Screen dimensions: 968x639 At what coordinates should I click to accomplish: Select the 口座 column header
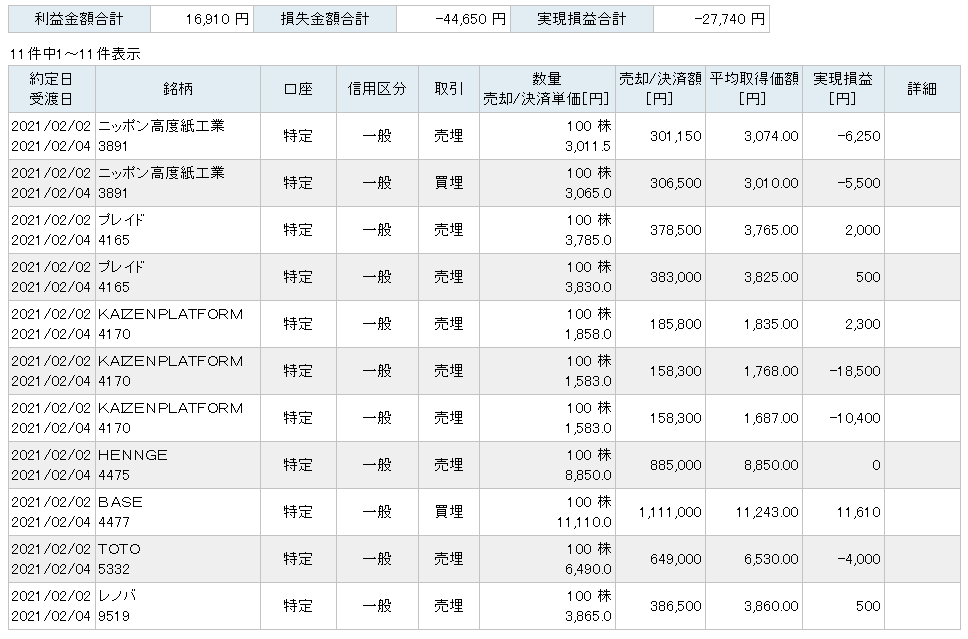point(298,89)
